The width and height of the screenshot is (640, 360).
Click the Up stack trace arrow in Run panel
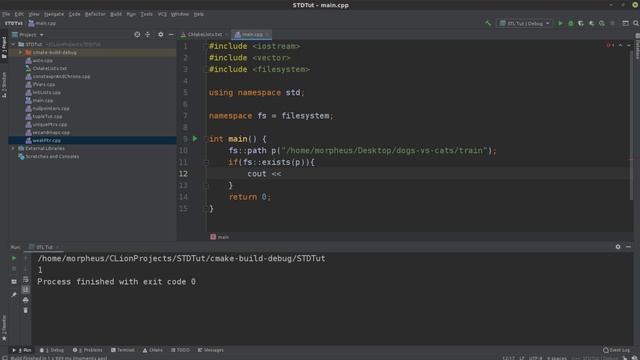tap(26, 258)
